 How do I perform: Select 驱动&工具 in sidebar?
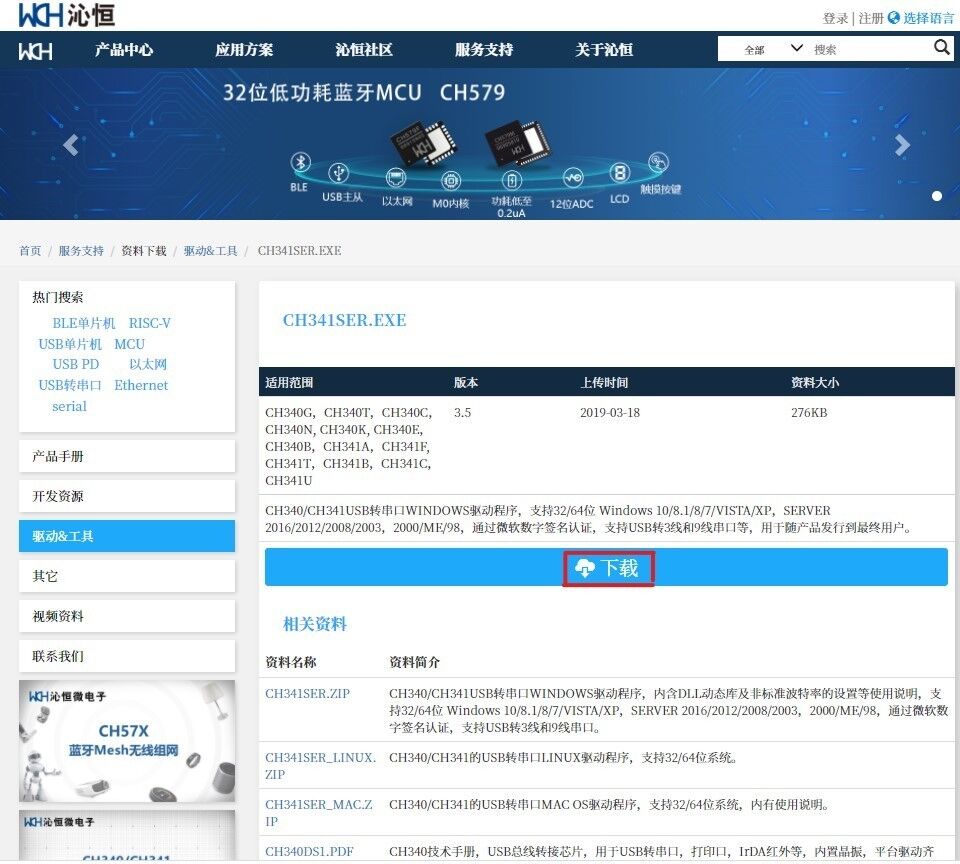click(x=127, y=536)
